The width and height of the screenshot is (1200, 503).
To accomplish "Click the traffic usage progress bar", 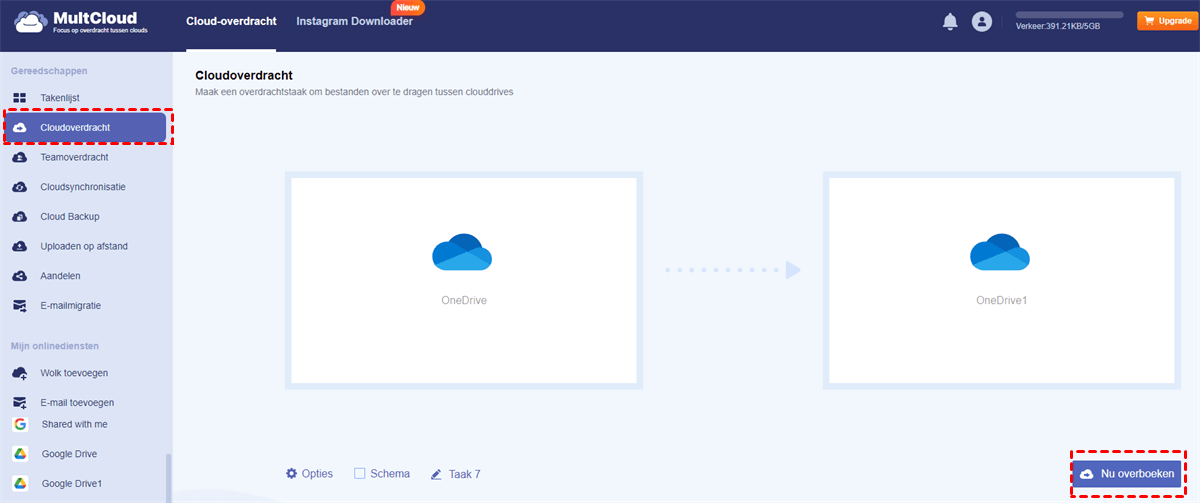I will pyautogui.click(x=1069, y=16).
